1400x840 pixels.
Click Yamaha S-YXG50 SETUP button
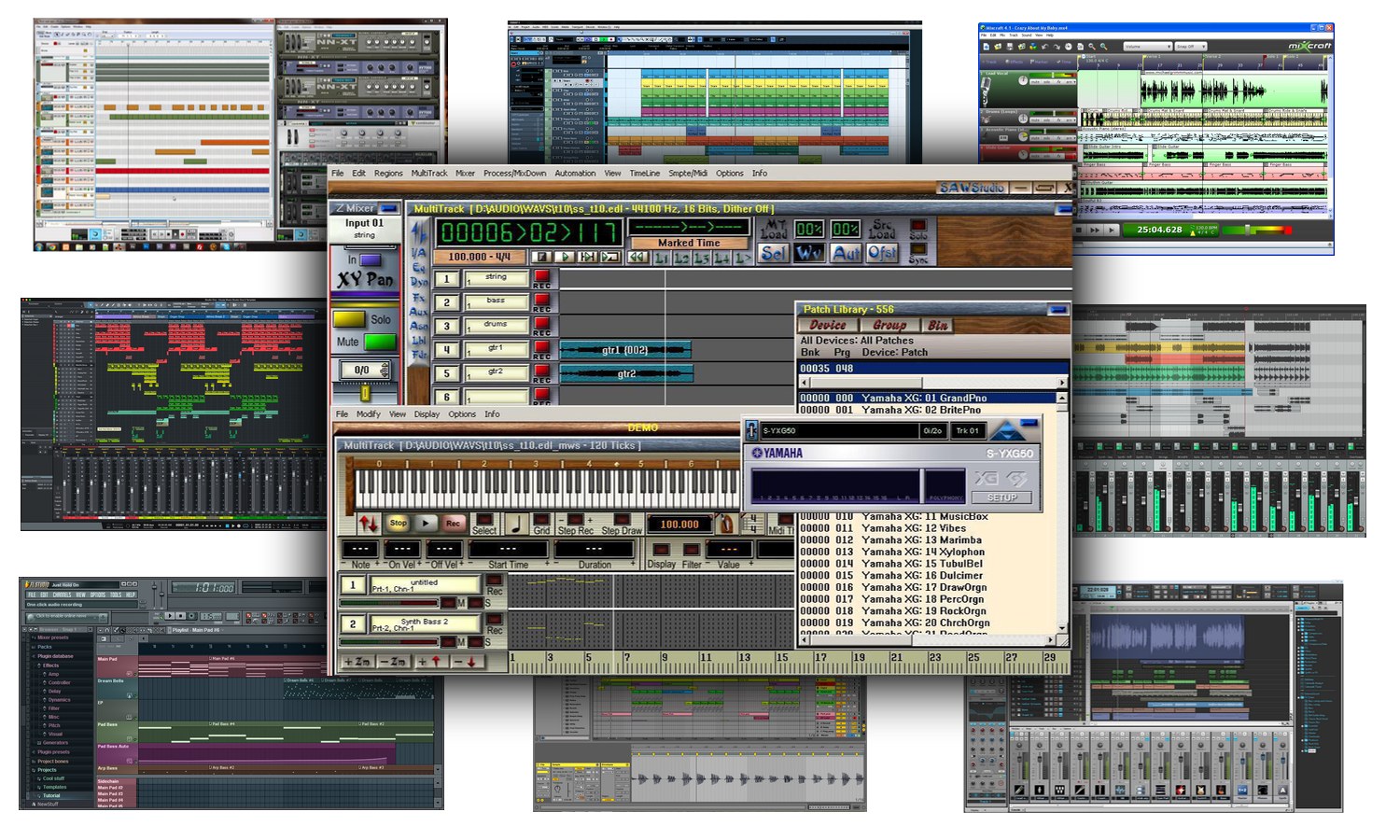pos(1002,497)
